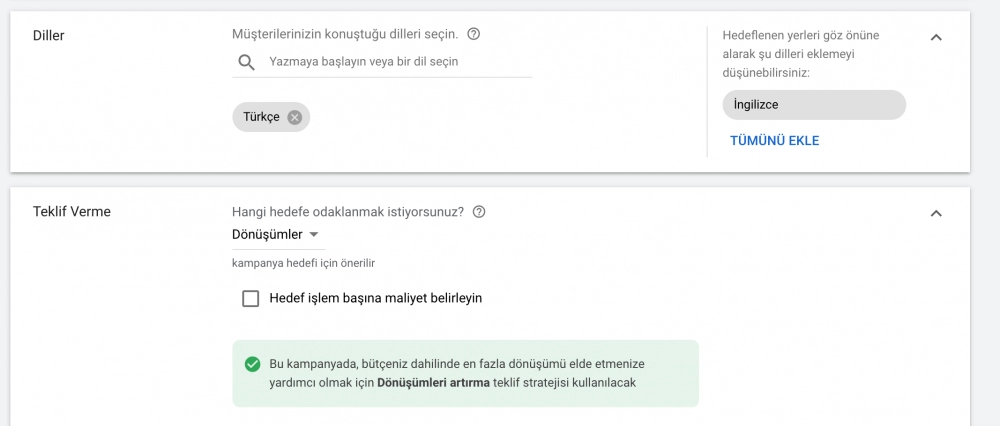Click the bold 'Dönüşümleri artırma' strategy text
This screenshot has width=1000, height=426.
(x=434, y=383)
